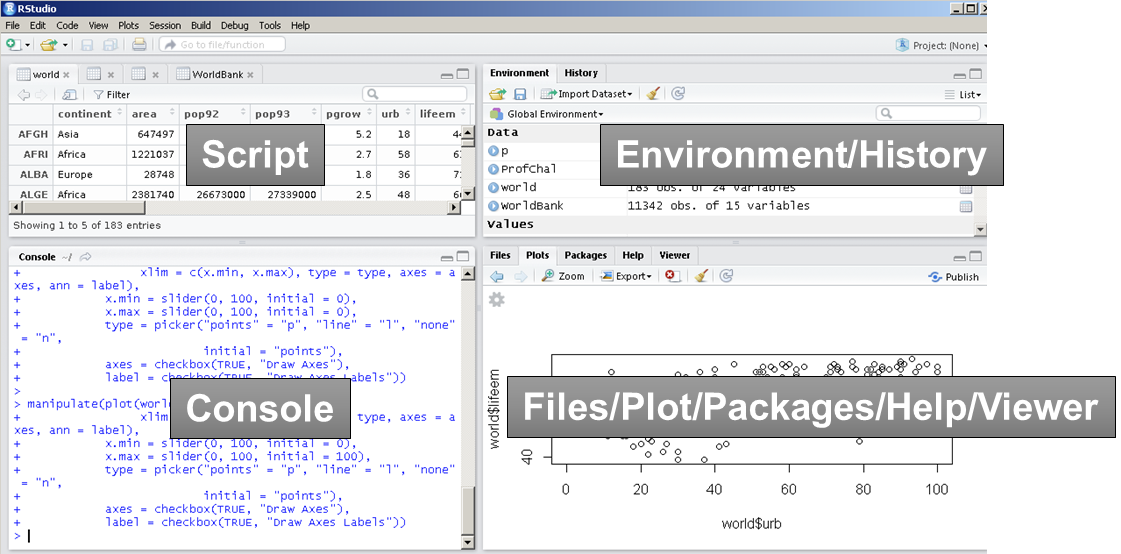Close the world data tab
1121x554 pixels.
click(x=66, y=74)
